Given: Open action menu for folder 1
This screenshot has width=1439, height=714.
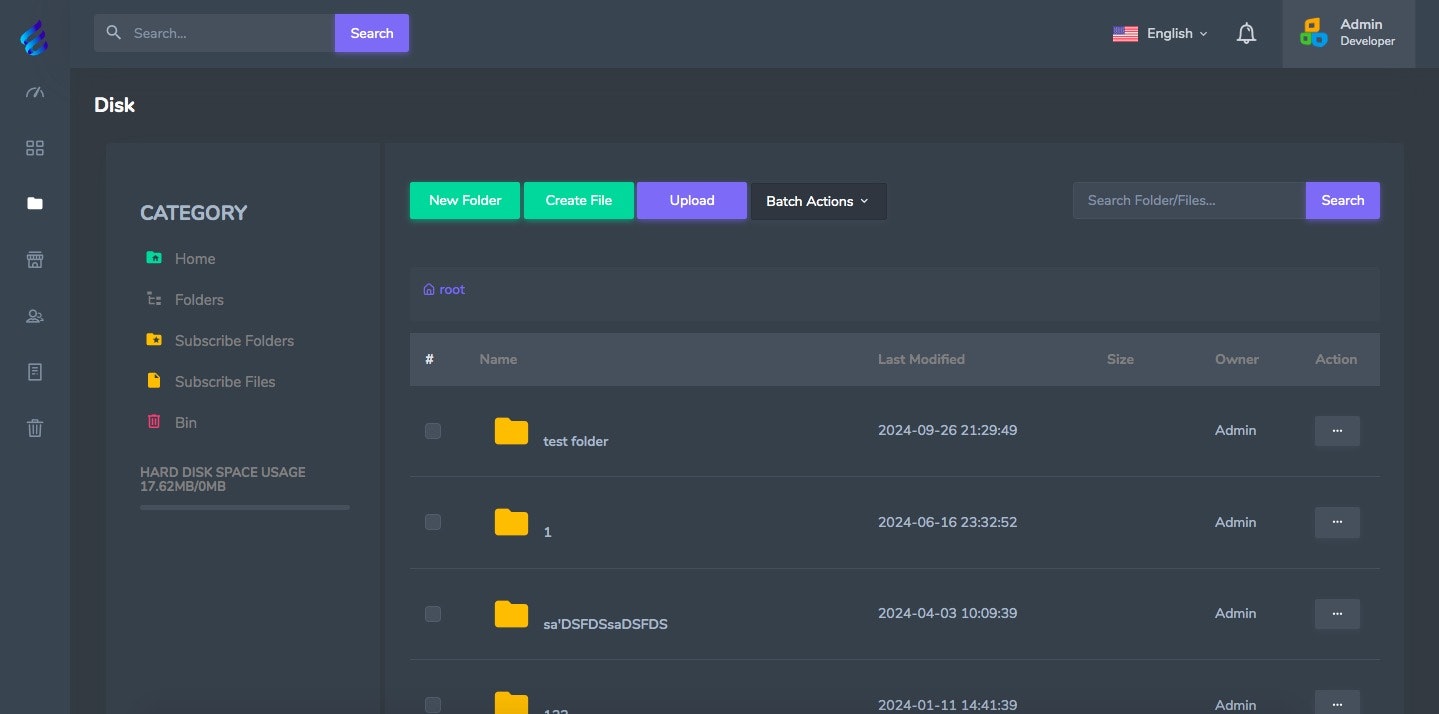Looking at the screenshot, I should [x=1337, y=522].
